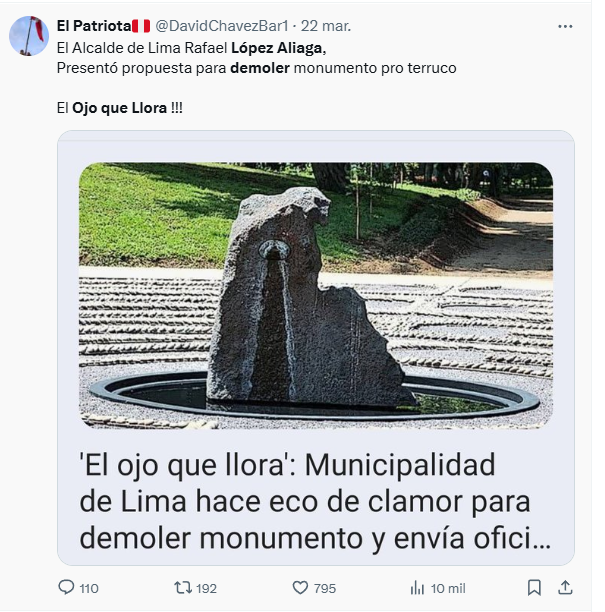
Task: Share the tweet using upload icon
Action: pos(565,587)
